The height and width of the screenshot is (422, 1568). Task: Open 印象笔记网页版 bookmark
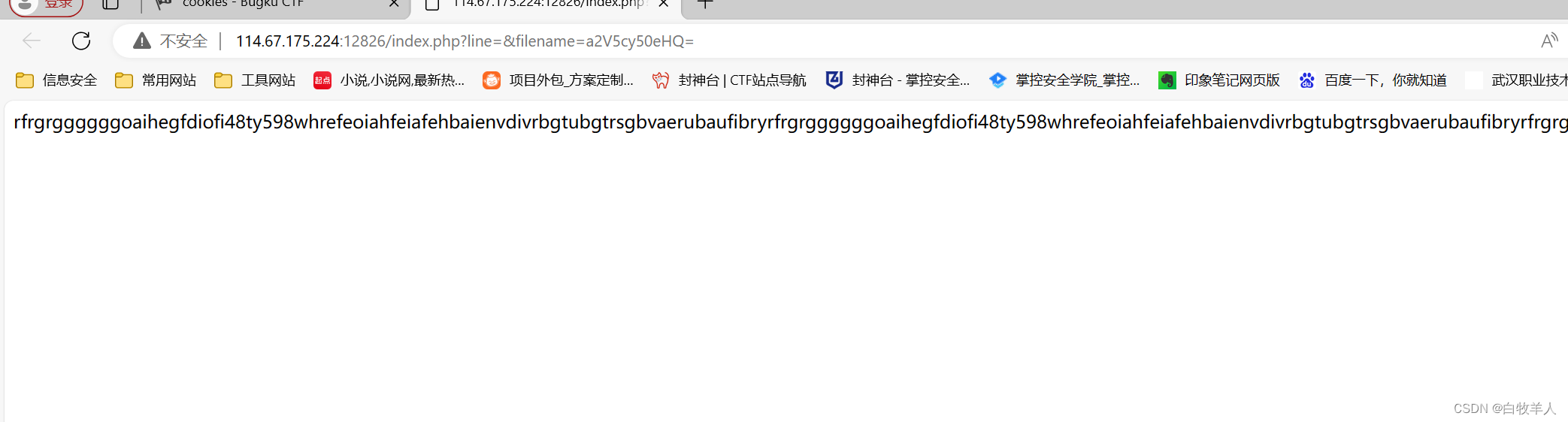[x=1219, y=80]
